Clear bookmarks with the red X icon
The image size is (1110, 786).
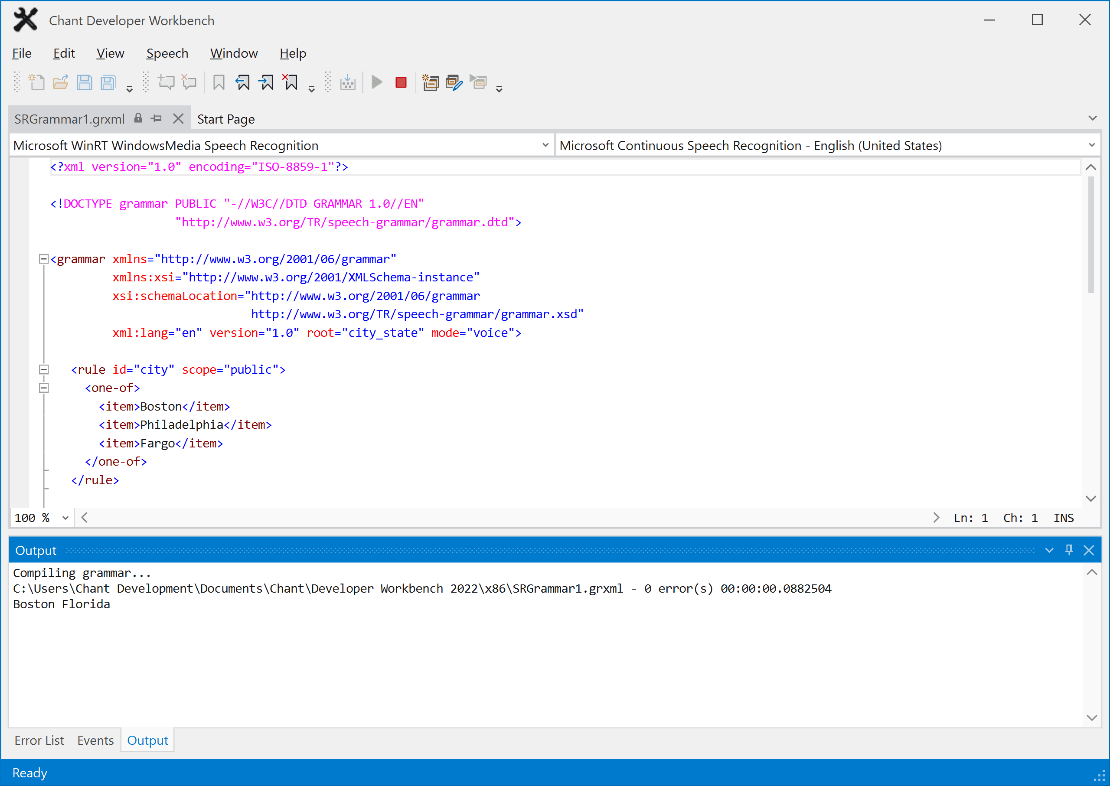[x=290, y=82]
